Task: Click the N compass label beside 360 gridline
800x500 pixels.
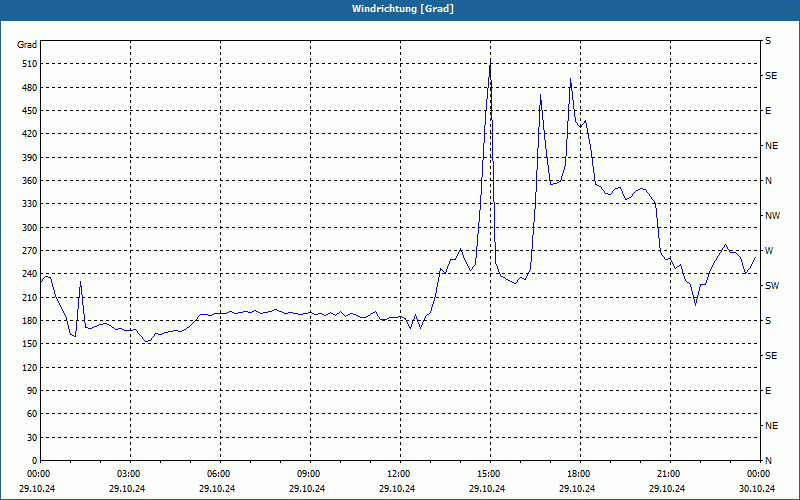Action: click(769, 181)
